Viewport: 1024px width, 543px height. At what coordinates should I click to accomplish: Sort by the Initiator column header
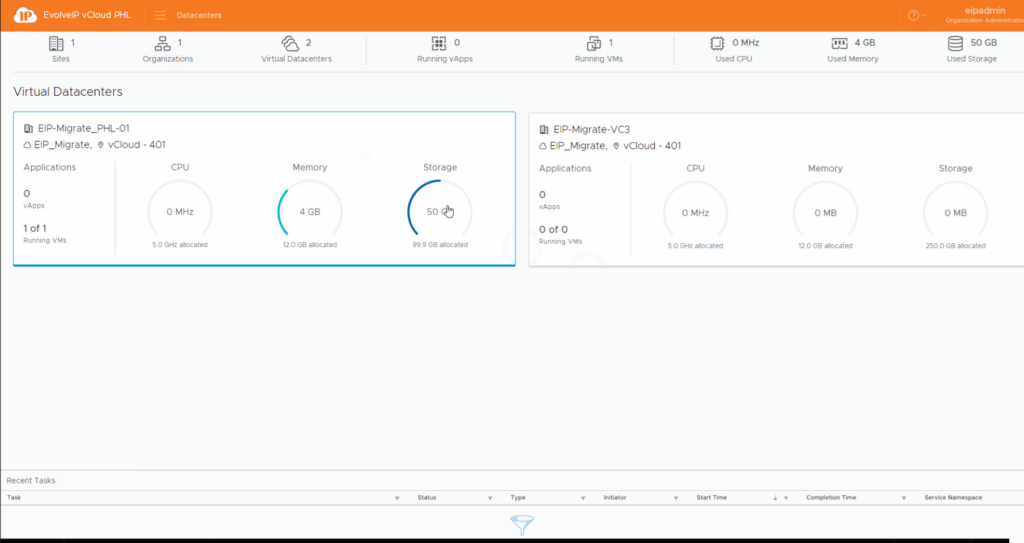click(615, 497)
